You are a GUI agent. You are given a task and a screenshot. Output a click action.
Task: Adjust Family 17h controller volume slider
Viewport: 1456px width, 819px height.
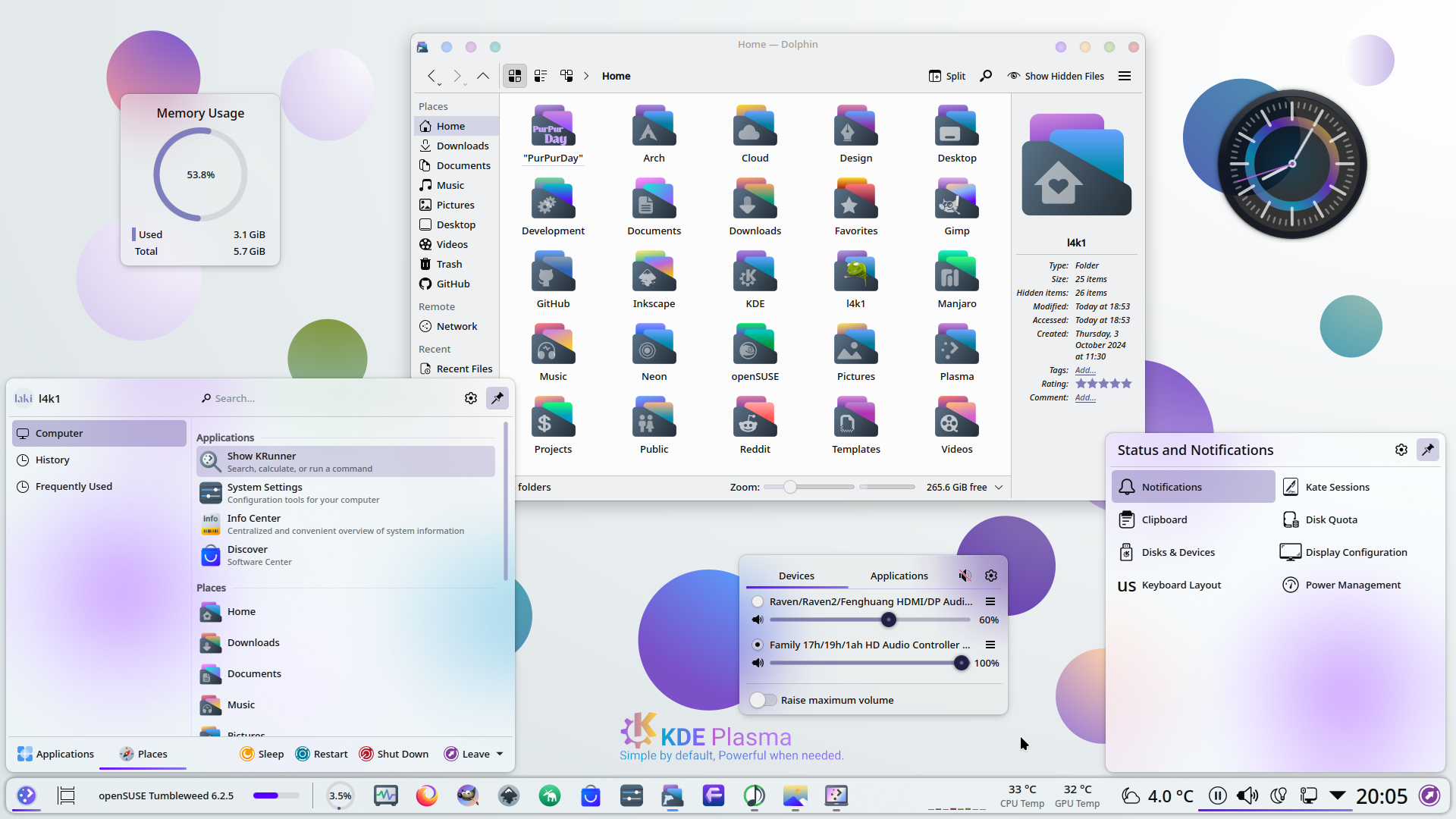[x=870, y=663]
